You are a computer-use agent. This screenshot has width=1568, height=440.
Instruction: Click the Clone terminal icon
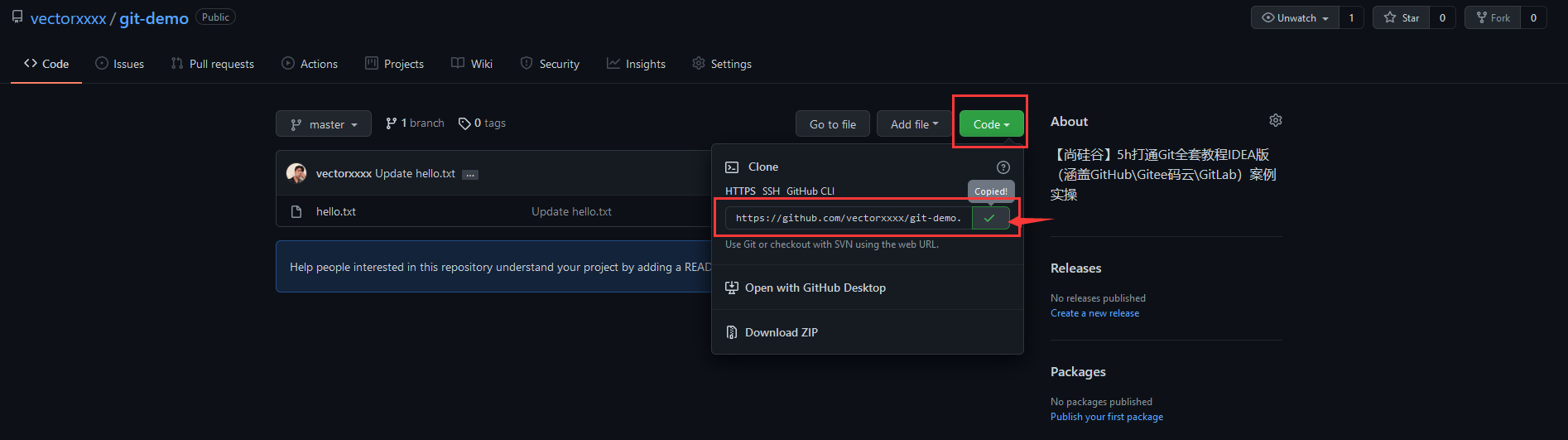[x=732, y=167]
